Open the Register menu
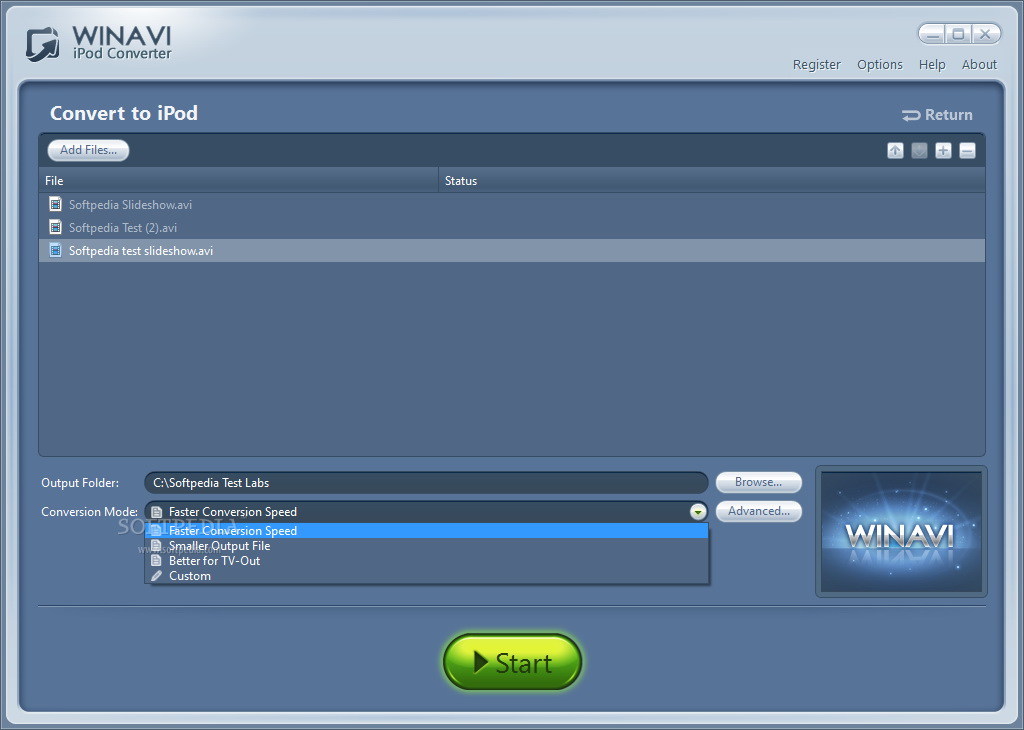Screen dimensions: 1024x730 tap(816, 65)
